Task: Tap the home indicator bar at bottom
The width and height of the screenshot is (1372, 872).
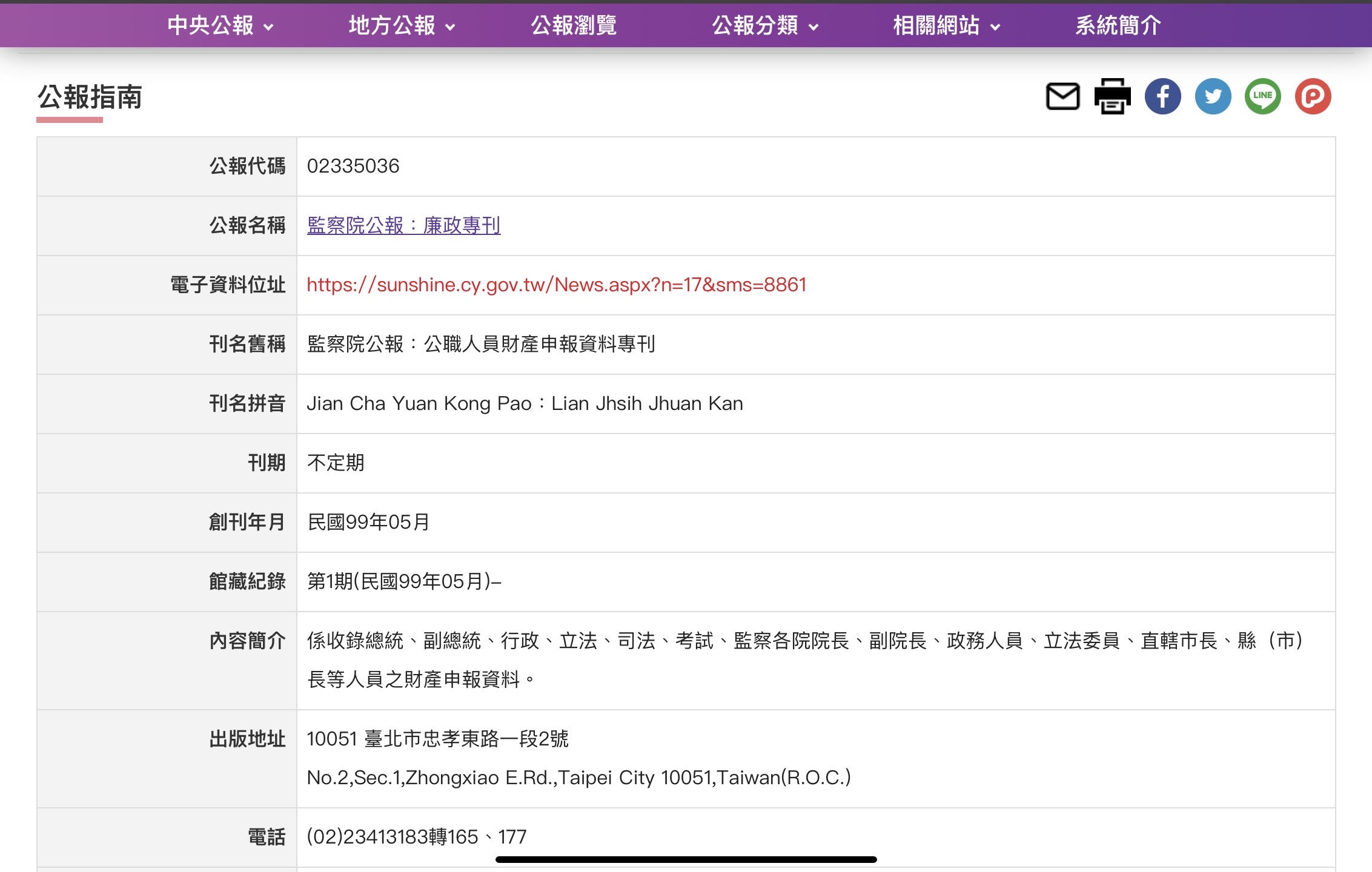Action: point(686,859)
